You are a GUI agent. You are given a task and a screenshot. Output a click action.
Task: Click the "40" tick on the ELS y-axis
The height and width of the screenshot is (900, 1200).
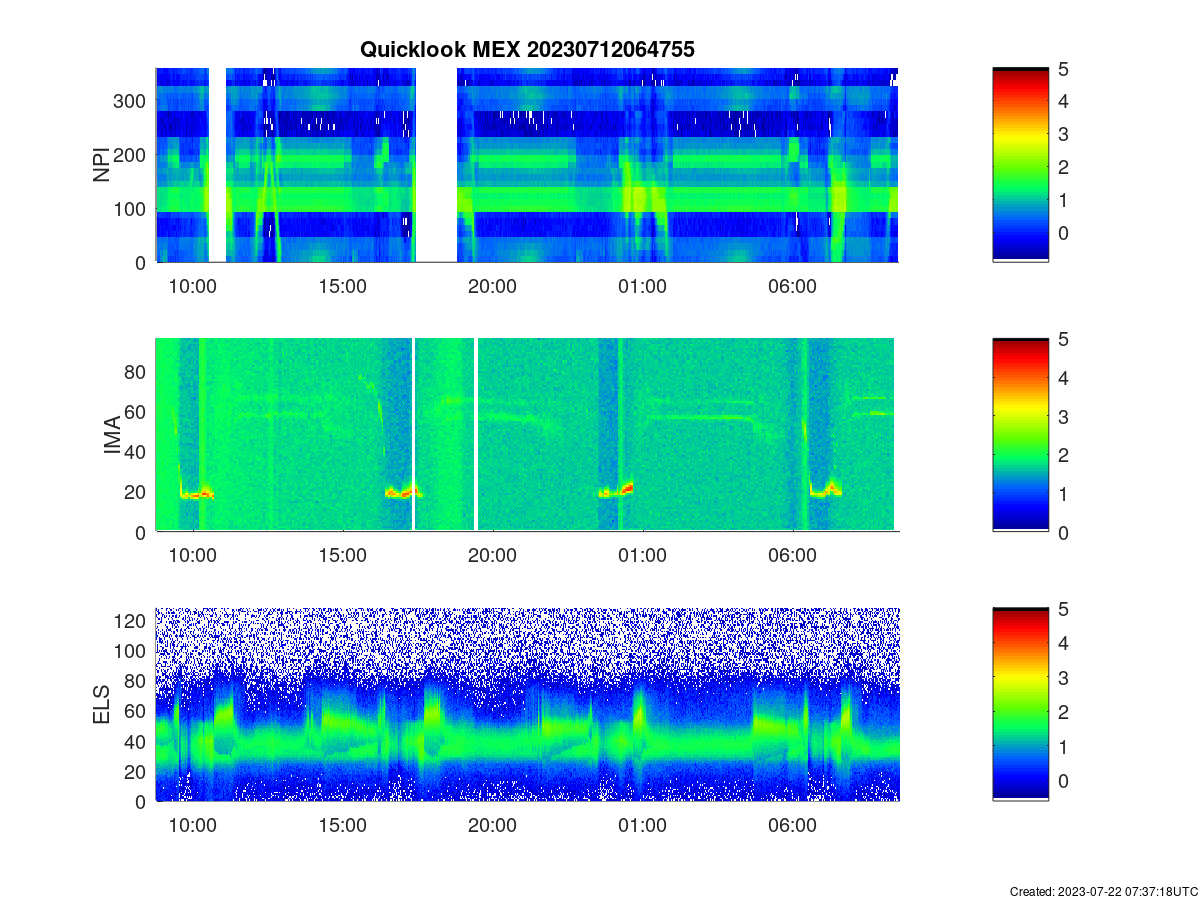point(137,741)
